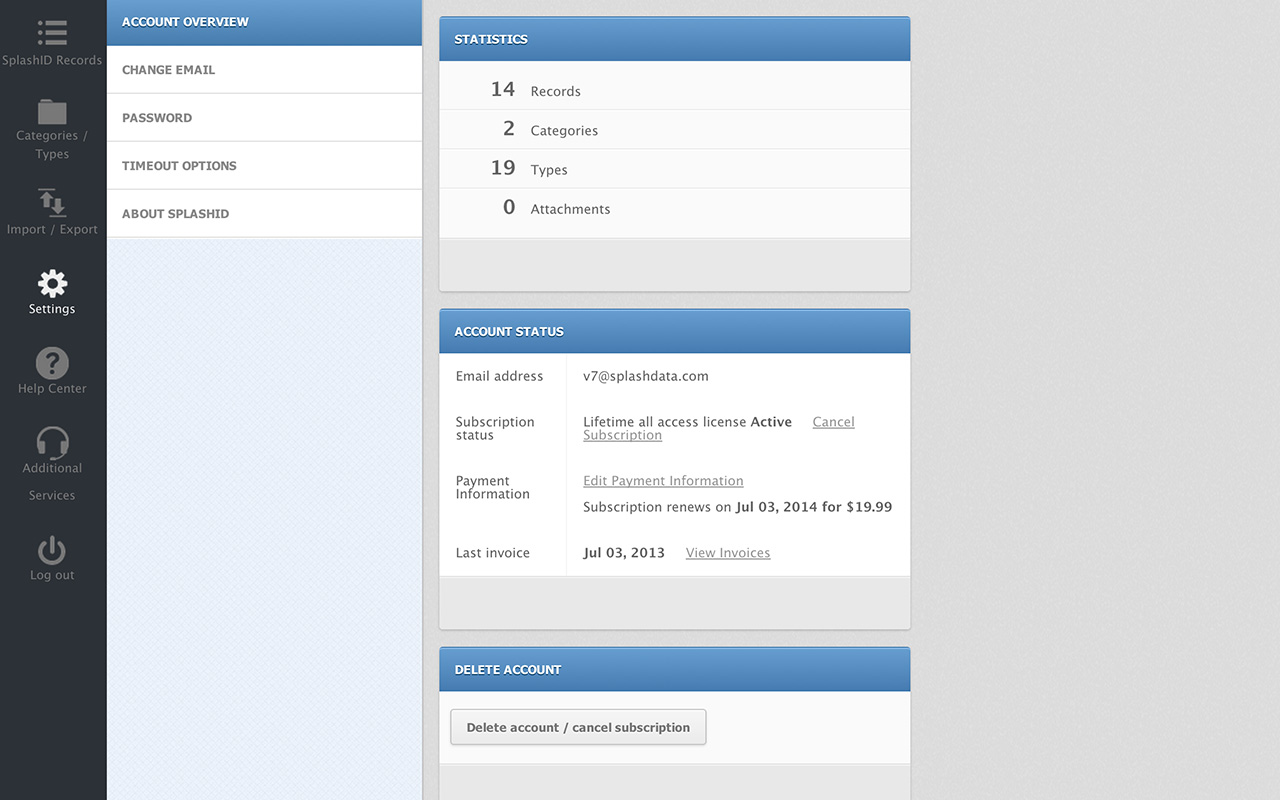Click the question mark help icon

(x=52, y=365)
